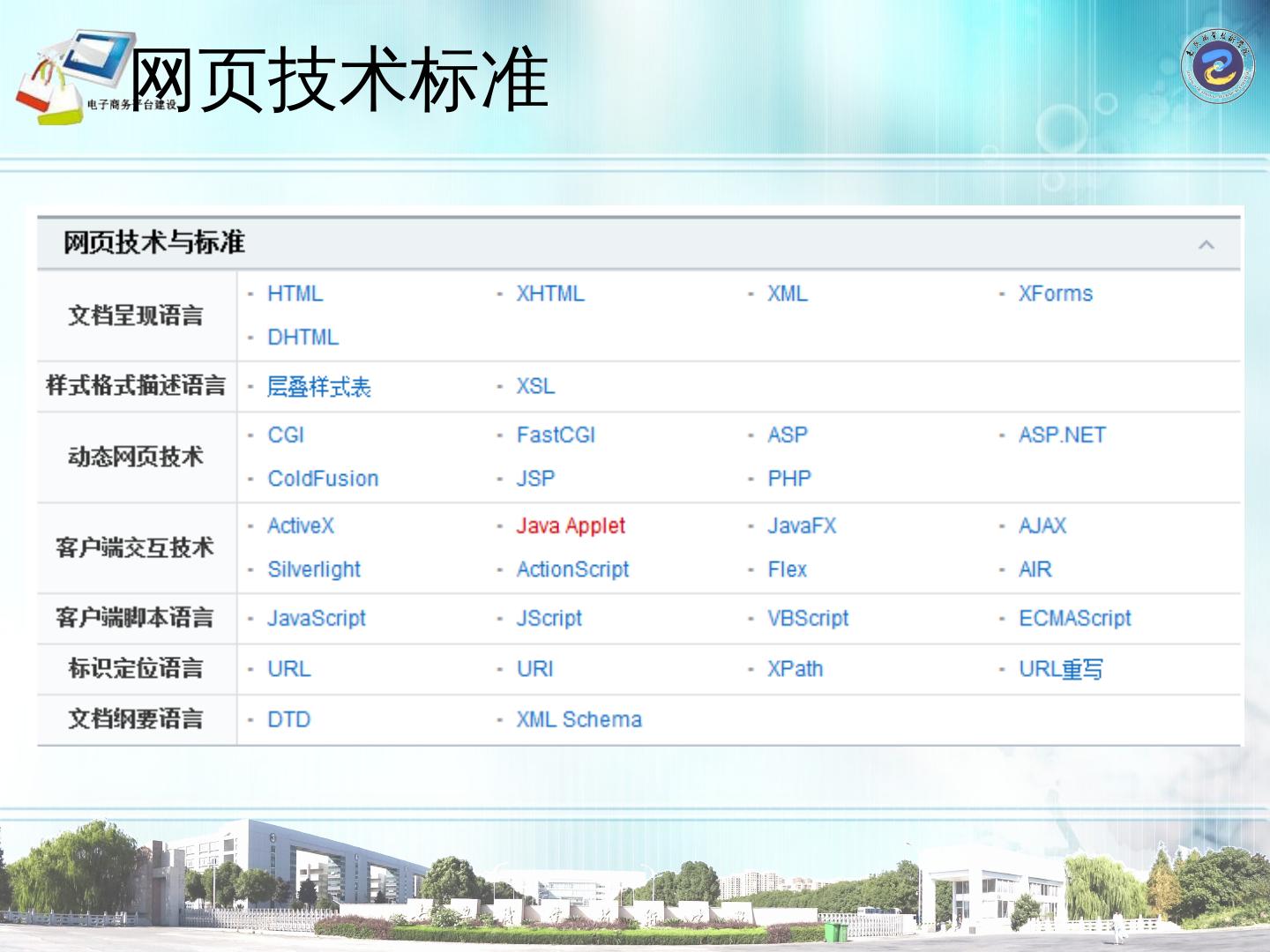This screenshot has width=1270, height=952.
Task: Click the AJAX link
Action: (x=1042, y=526)
